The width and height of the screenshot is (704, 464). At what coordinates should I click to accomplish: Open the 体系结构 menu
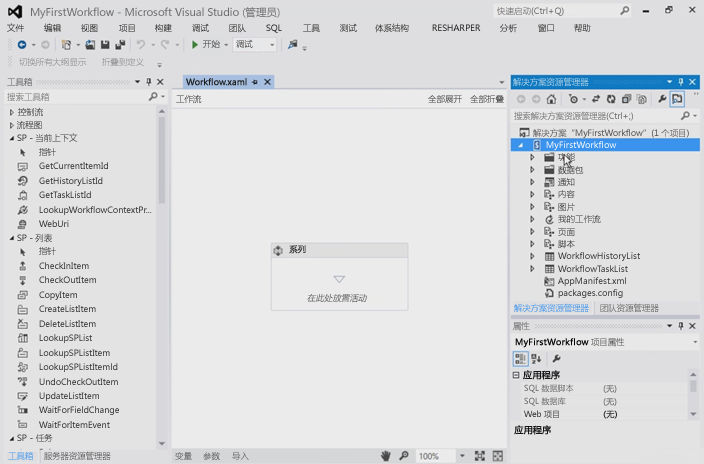pos(392,28)
